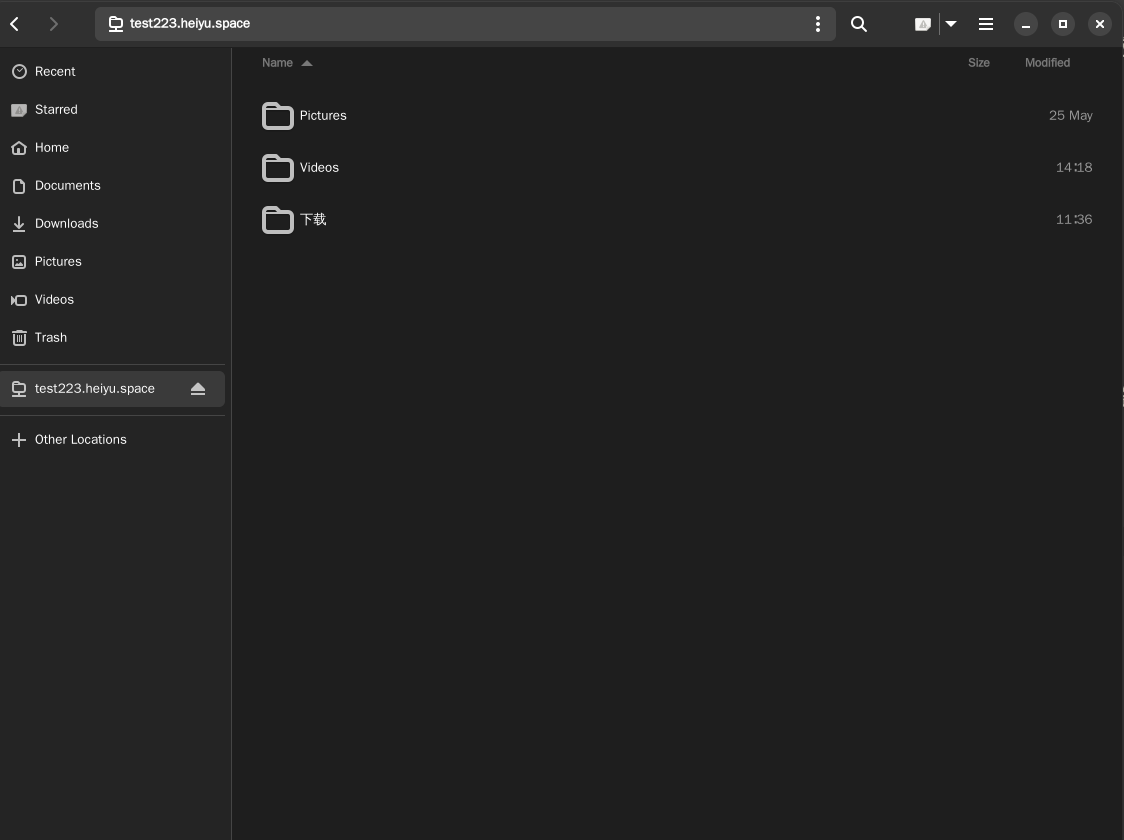Click the Recent clock icon

coord(19,72)
